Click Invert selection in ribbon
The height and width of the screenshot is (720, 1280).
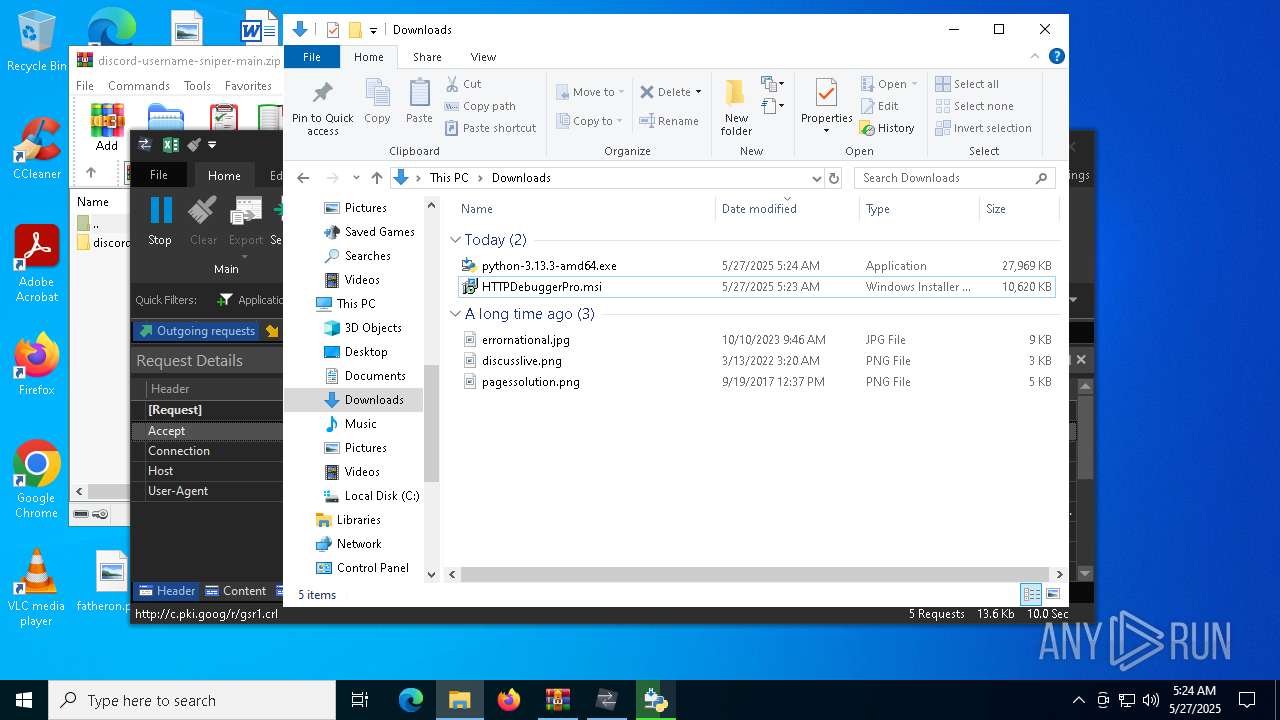tap(984, 128)
